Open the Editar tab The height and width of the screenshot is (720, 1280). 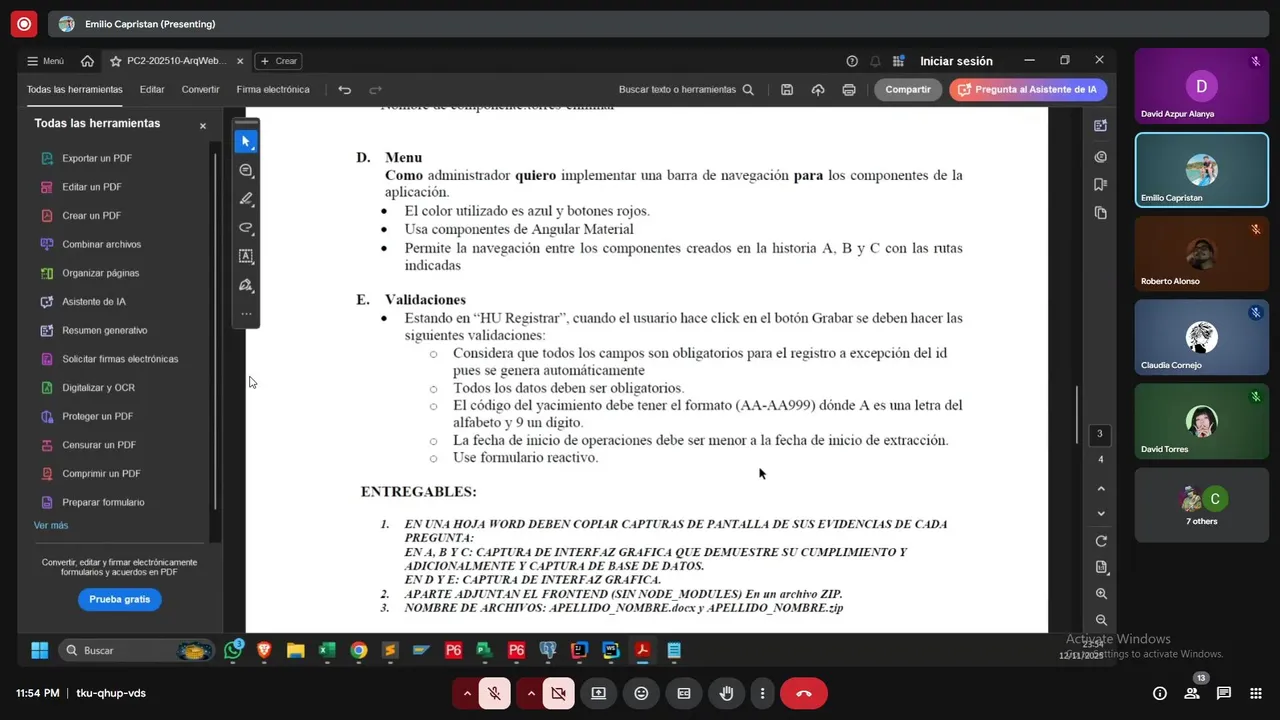click(152, 89)
